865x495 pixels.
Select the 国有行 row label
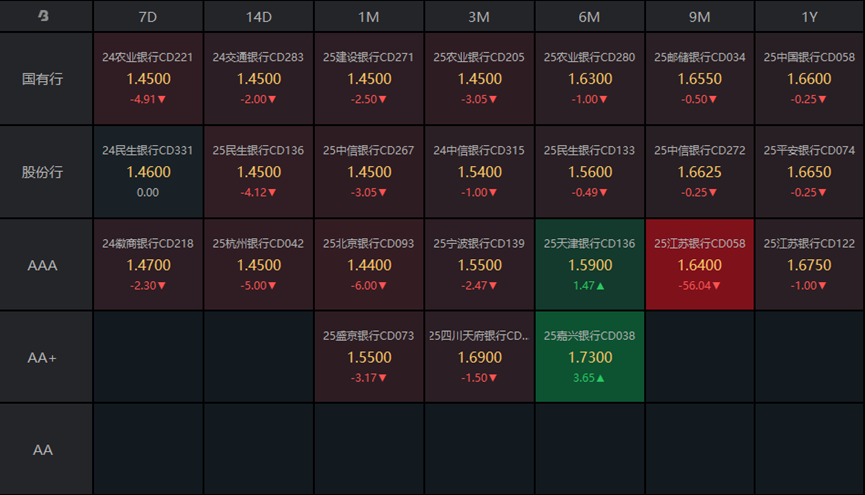(x=43, y=78)
